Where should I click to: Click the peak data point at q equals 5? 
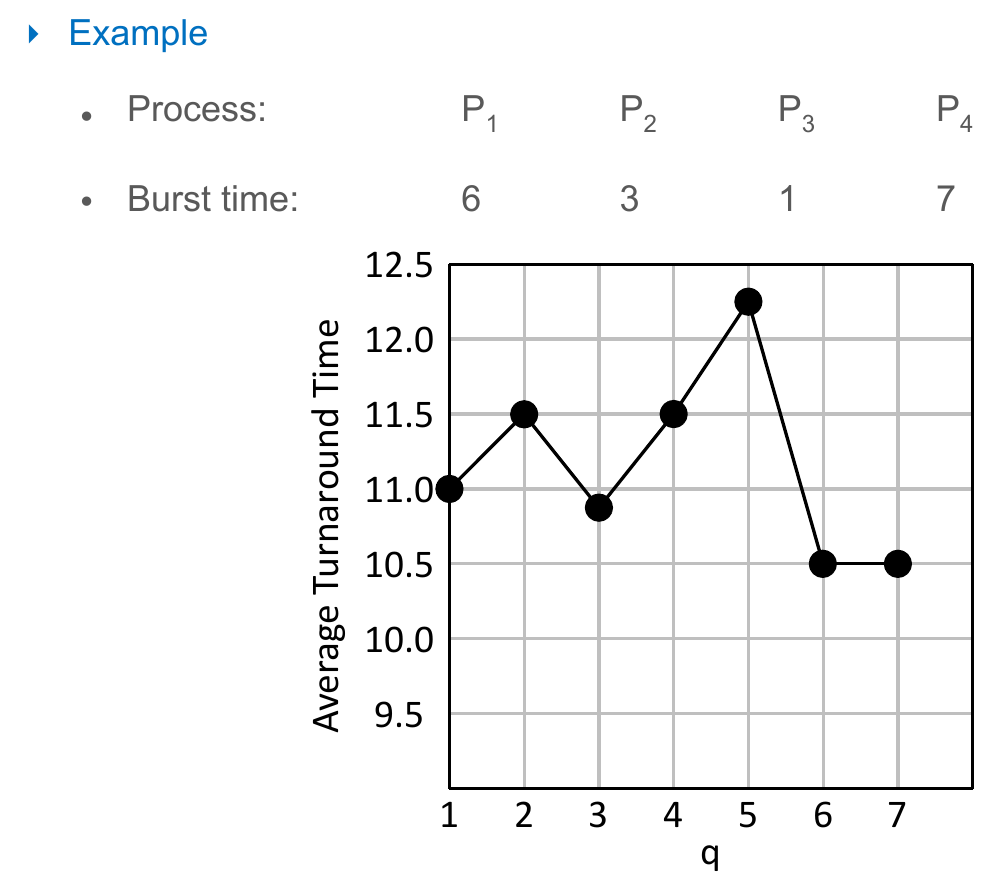tap(748, 302)
